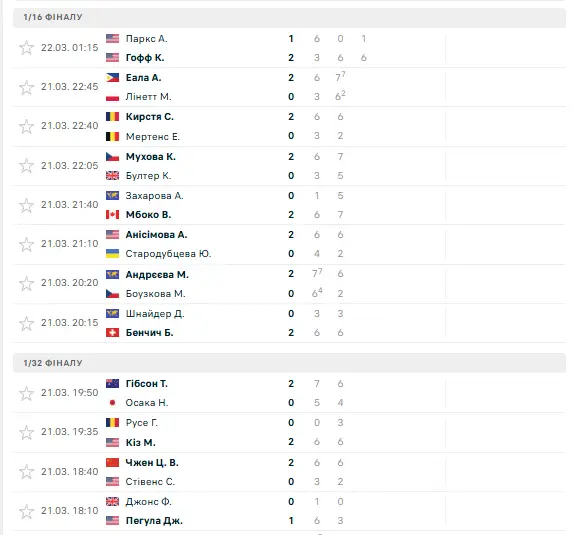Toggle star for Еала vs Лінетт match

click(26, 88)
